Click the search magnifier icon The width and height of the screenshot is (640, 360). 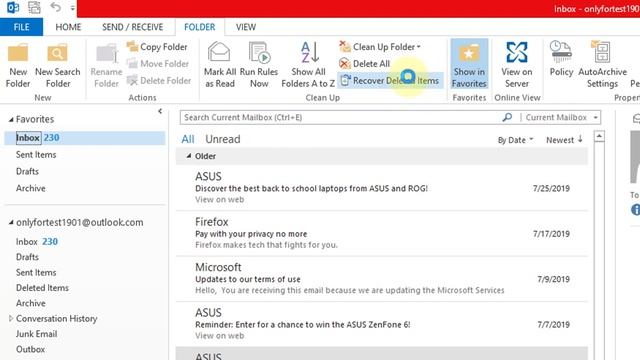(x=507, y=118)
